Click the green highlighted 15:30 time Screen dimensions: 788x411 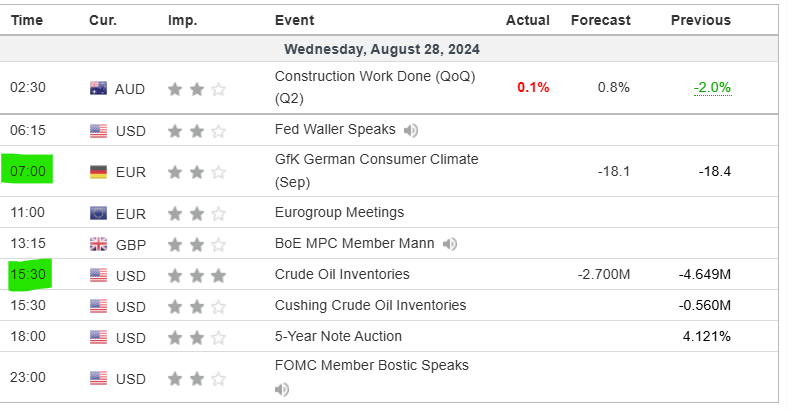tap(28, 275)
